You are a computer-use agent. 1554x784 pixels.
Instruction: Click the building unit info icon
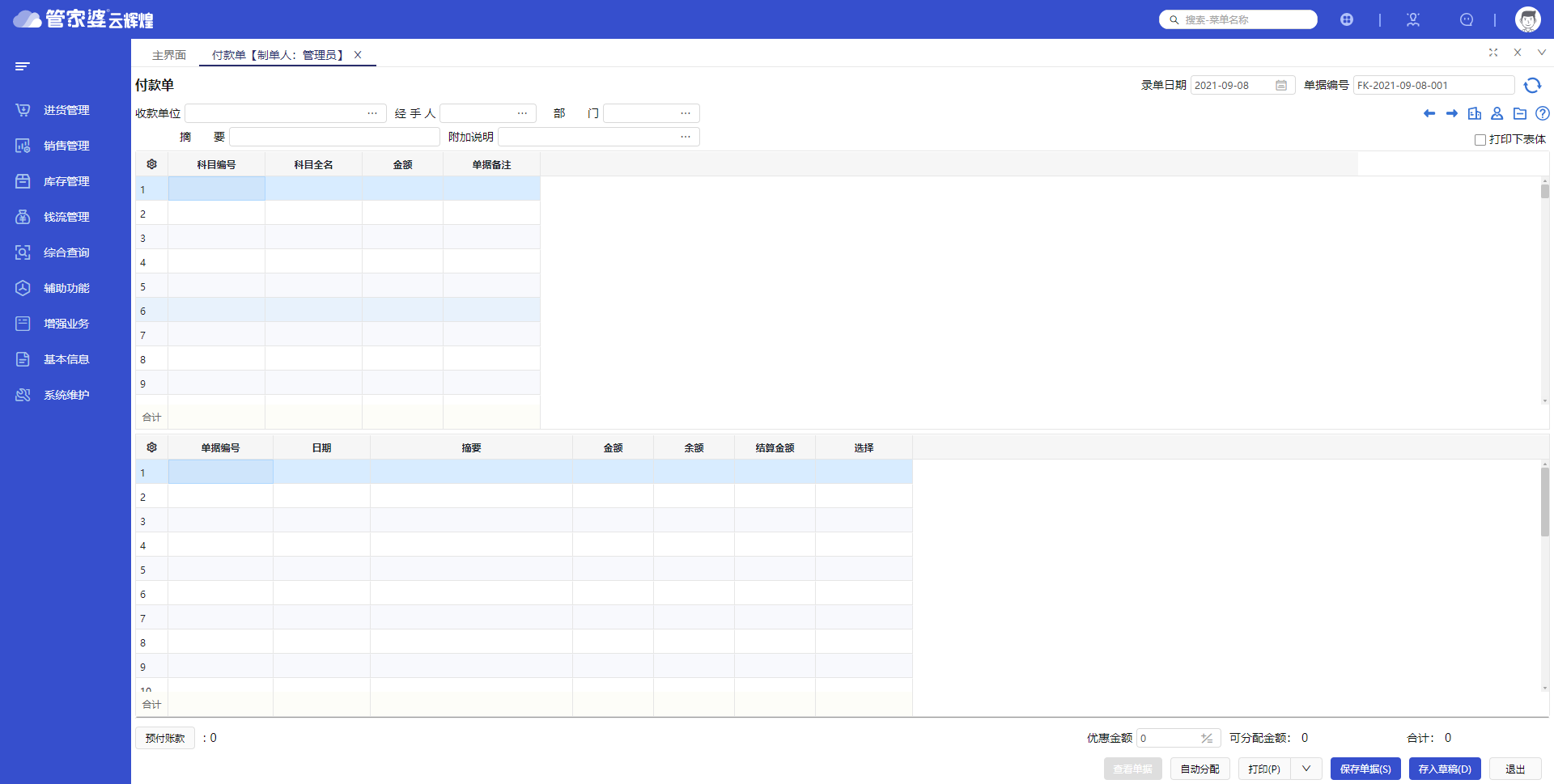[x=1475, y=113]
